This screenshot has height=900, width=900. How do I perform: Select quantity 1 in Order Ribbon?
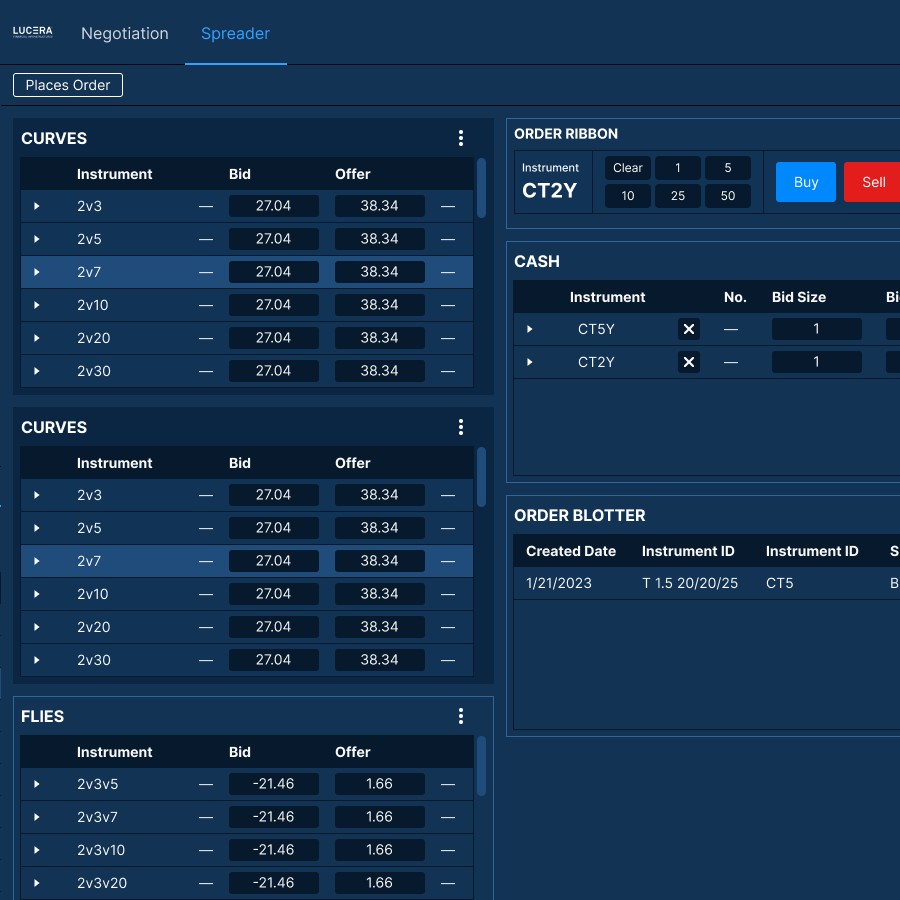click(678, 168)
